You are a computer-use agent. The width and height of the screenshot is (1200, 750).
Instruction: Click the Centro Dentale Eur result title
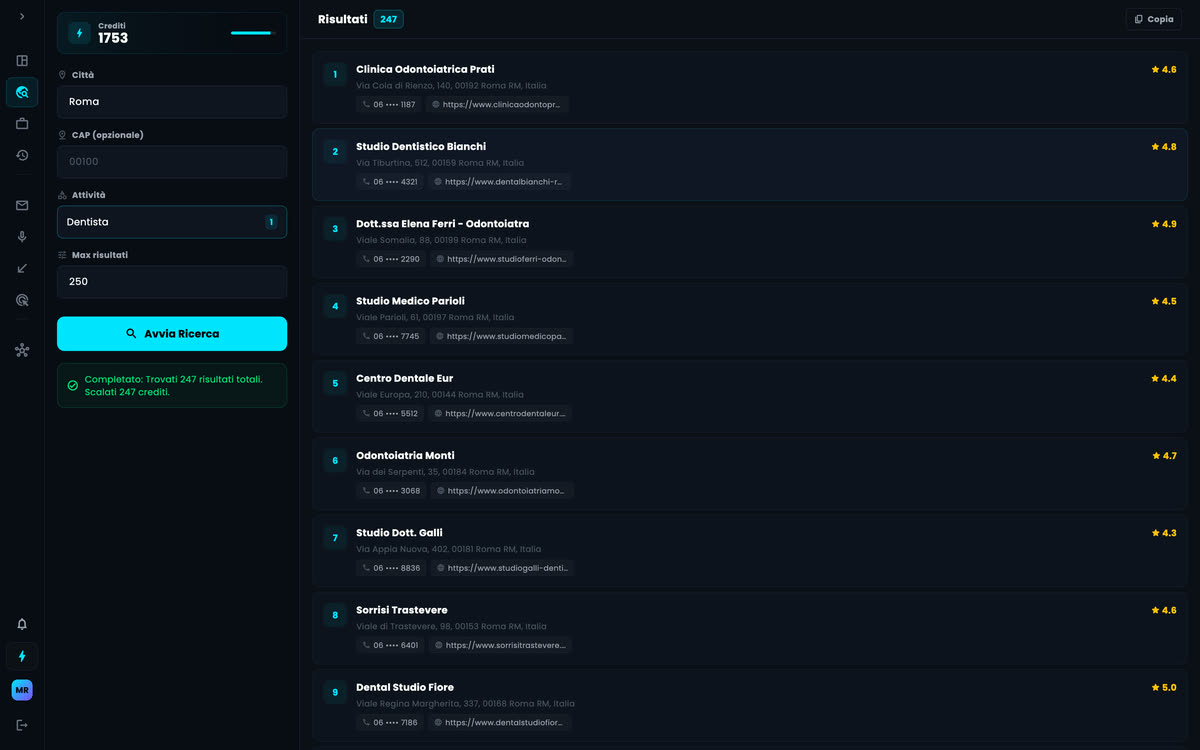coord(404,378)
